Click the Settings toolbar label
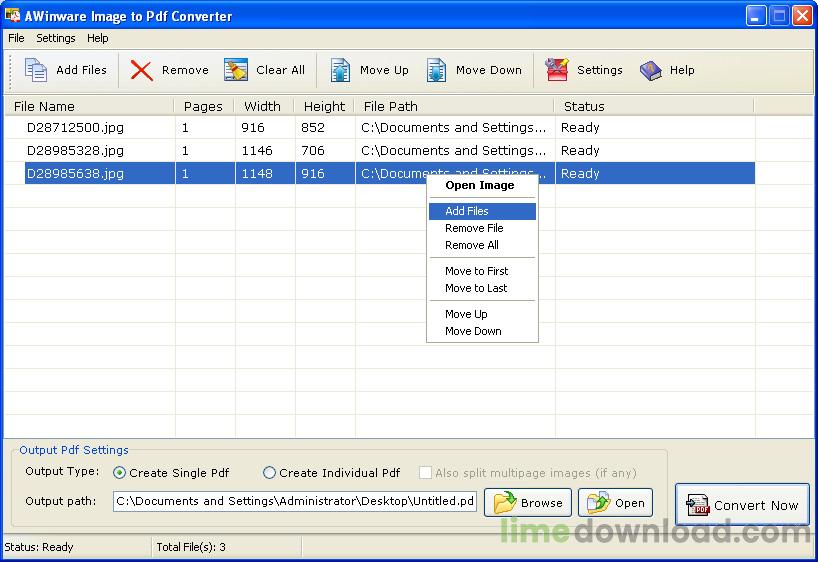Image resolution: width=818 pixels, height=562 pixels. pyautogui.click(x=600, y=70)
